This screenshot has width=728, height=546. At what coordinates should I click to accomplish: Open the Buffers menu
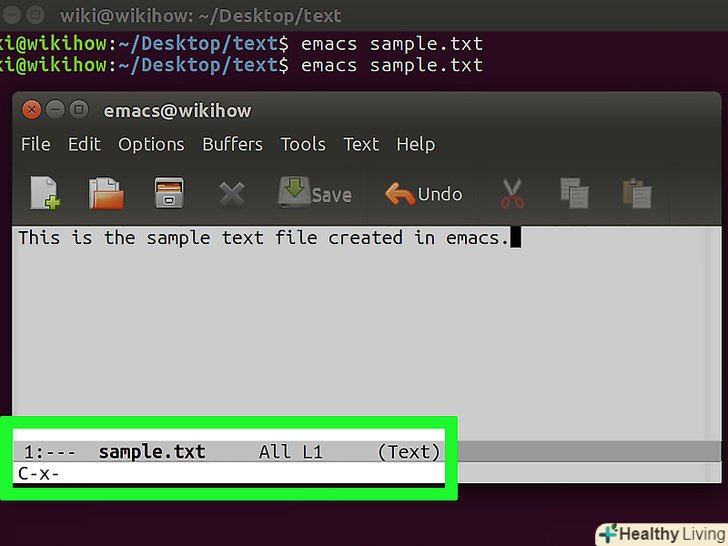click(x=233, y=144)
